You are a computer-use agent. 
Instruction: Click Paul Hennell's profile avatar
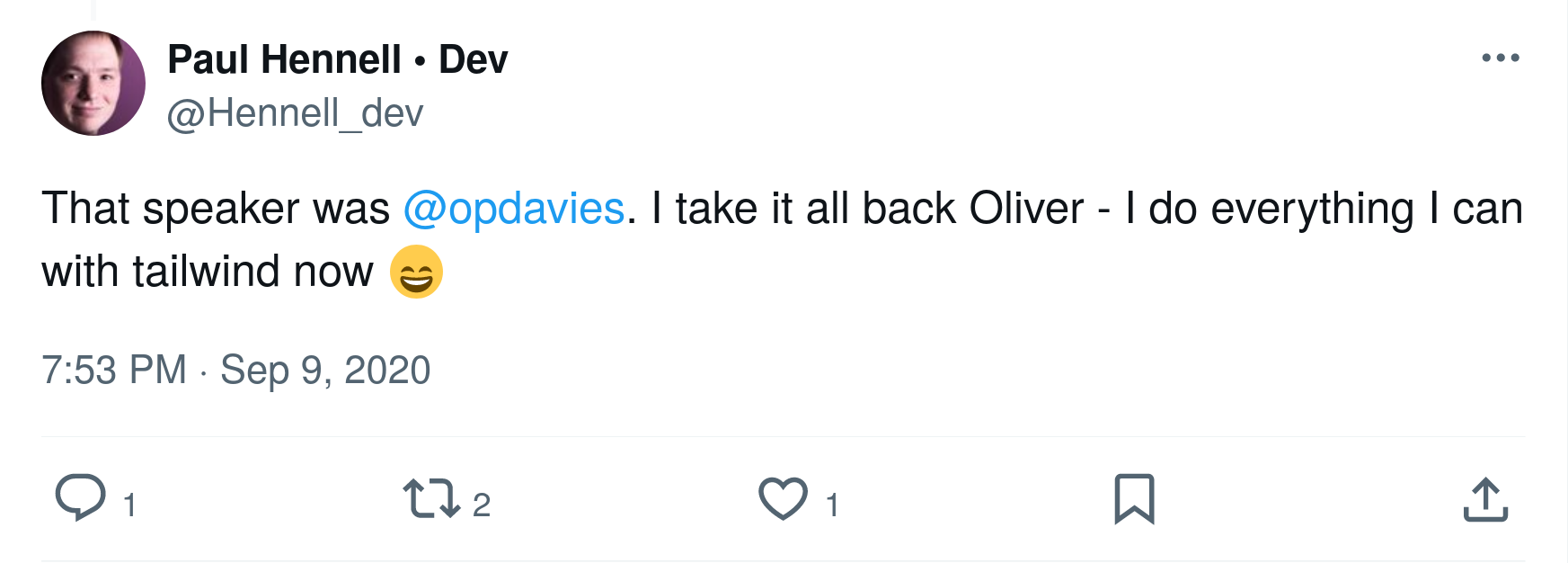click(93, 84)
